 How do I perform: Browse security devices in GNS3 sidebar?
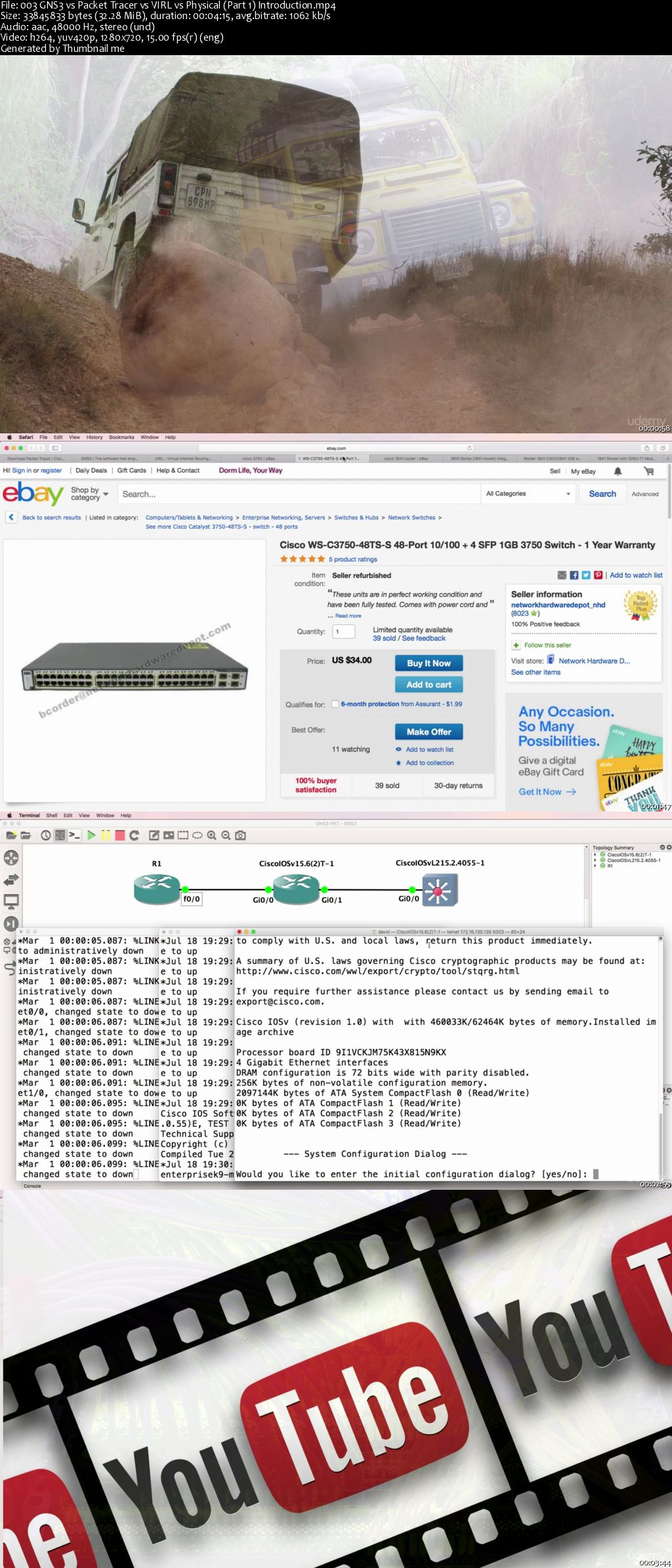11,923
